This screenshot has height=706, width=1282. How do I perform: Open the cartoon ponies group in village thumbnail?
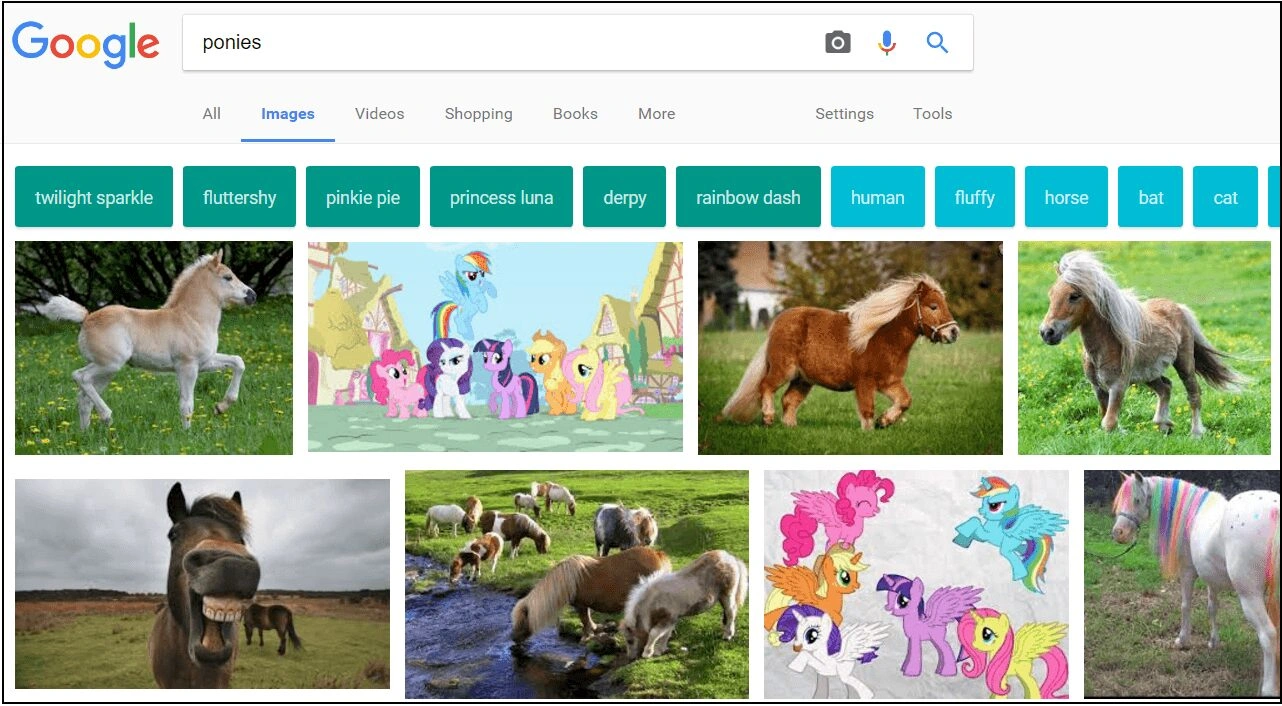[495, 347]
